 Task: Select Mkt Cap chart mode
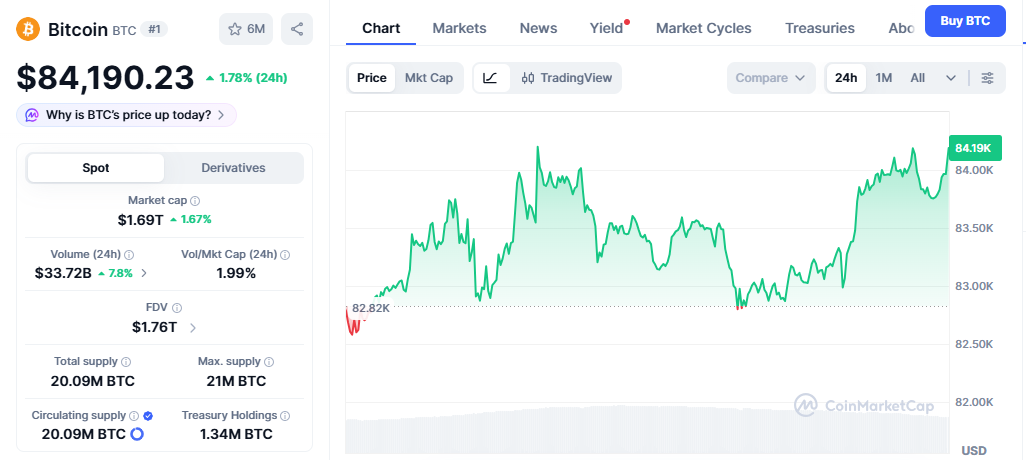[429, 78]
